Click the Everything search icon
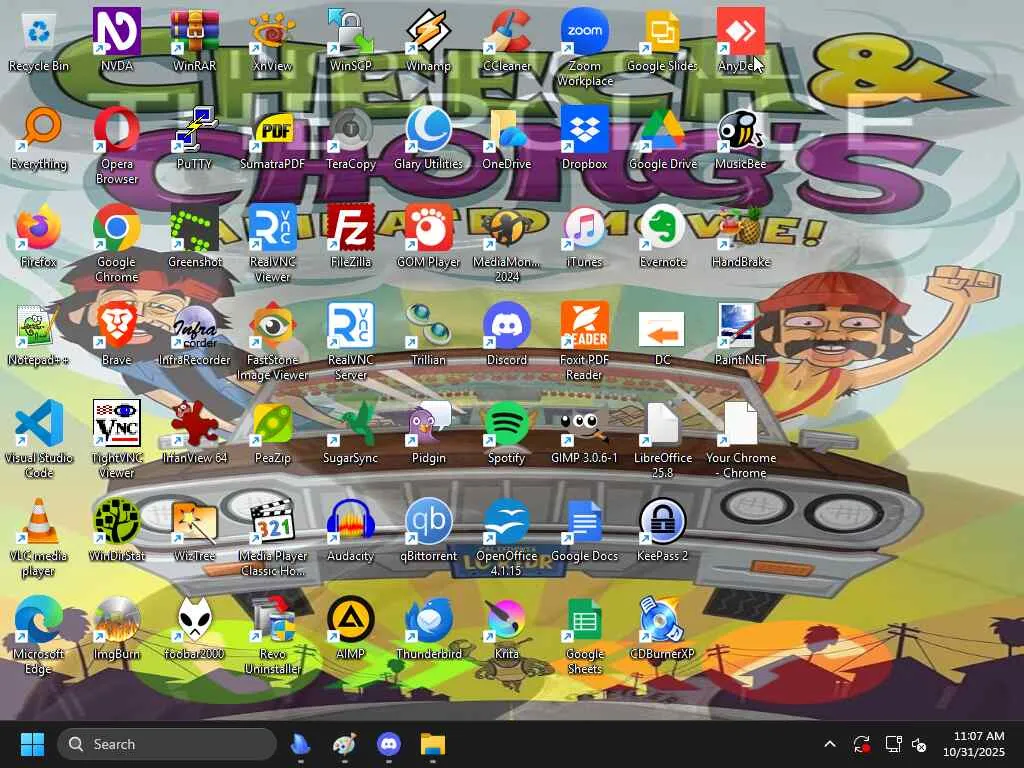The width and height of the screenshot is (1024, 768). [39, 129]
